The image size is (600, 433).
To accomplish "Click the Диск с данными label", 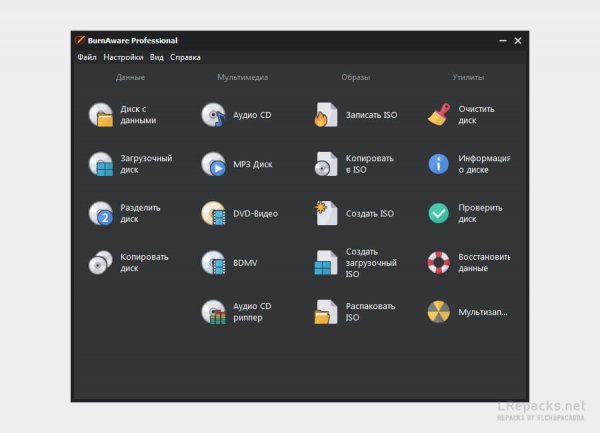I will point(138,114).
